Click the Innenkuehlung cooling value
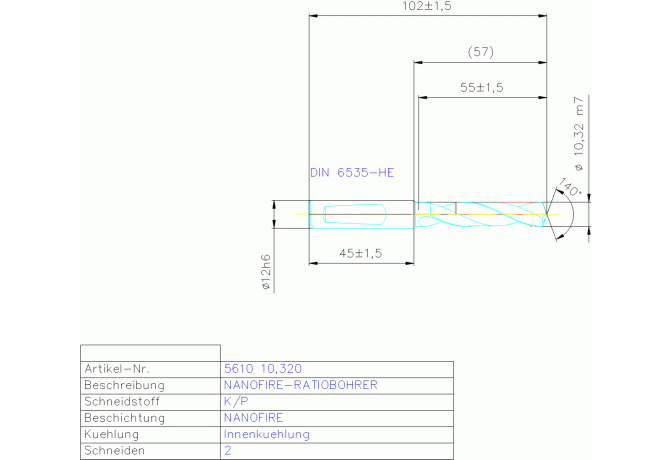 266,435
